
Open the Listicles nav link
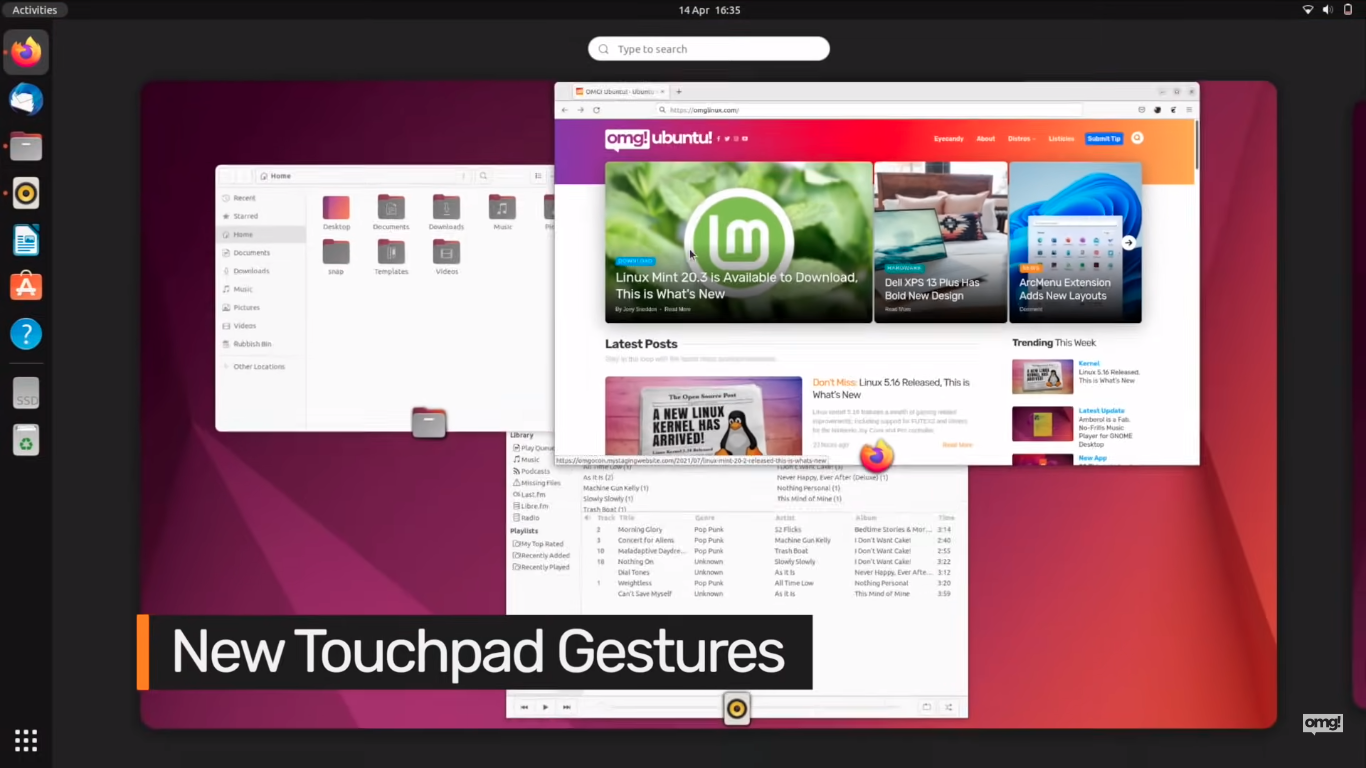(x=1061, y=139)
